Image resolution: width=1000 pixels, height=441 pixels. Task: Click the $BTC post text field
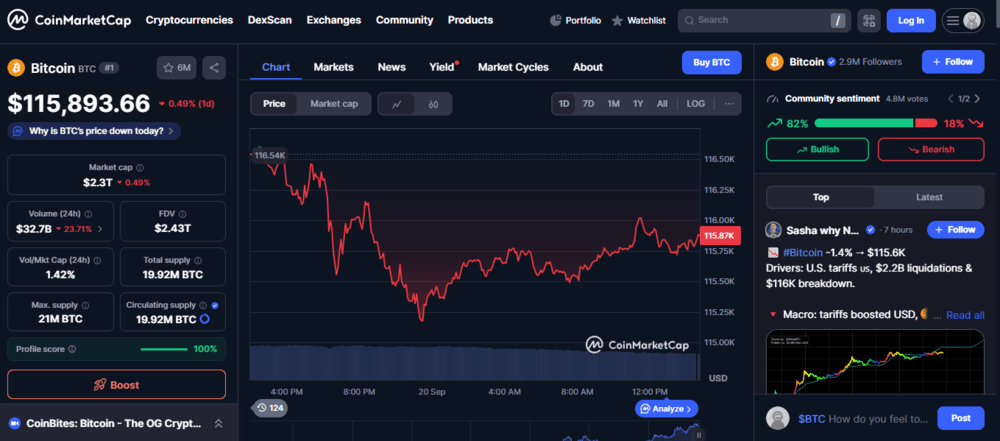coord(864,419)
